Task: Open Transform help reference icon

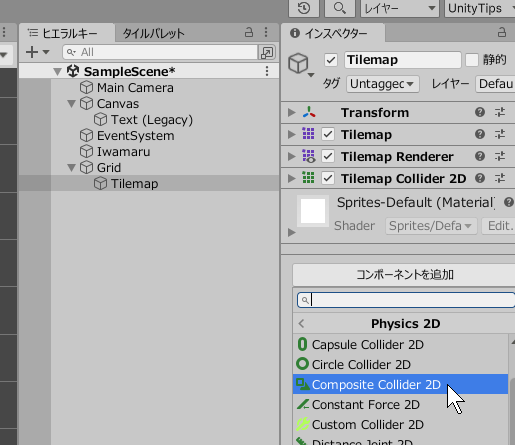Action: 480,112
